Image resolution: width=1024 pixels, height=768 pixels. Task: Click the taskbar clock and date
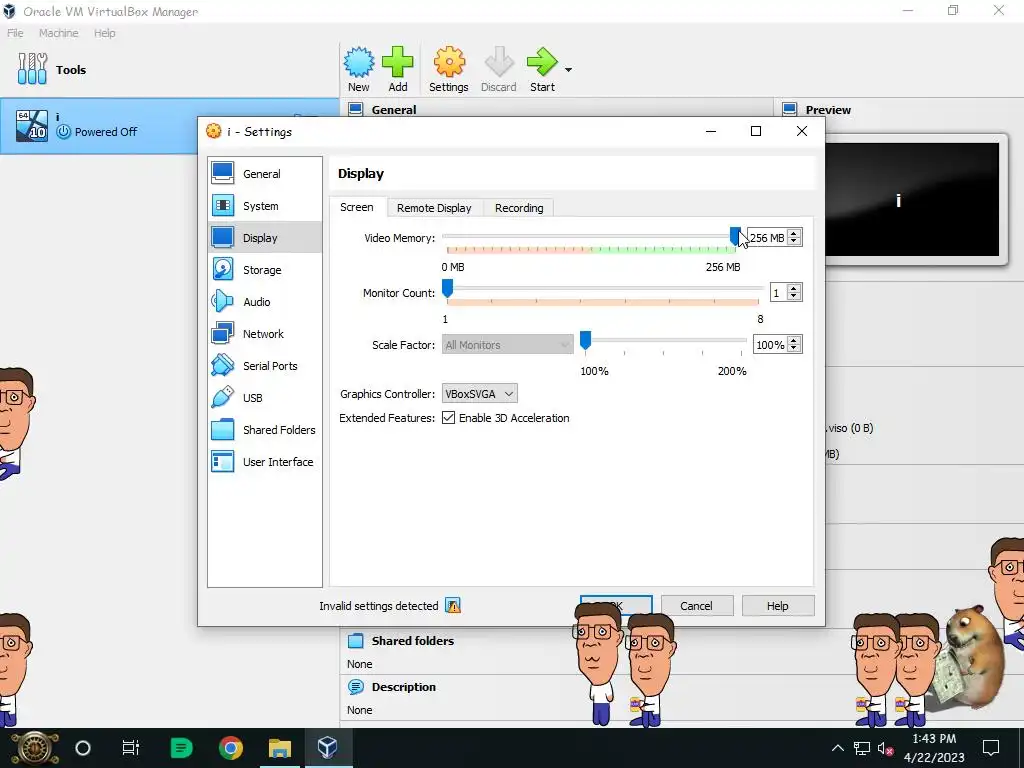935,748
